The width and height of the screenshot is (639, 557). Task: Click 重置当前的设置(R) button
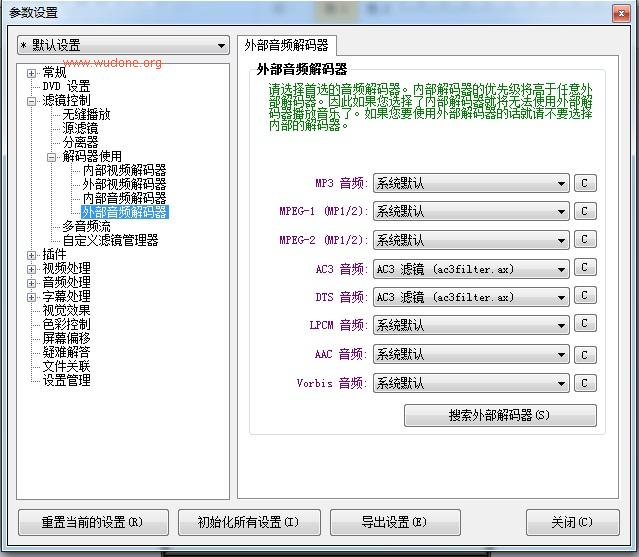tap(93, 522)
